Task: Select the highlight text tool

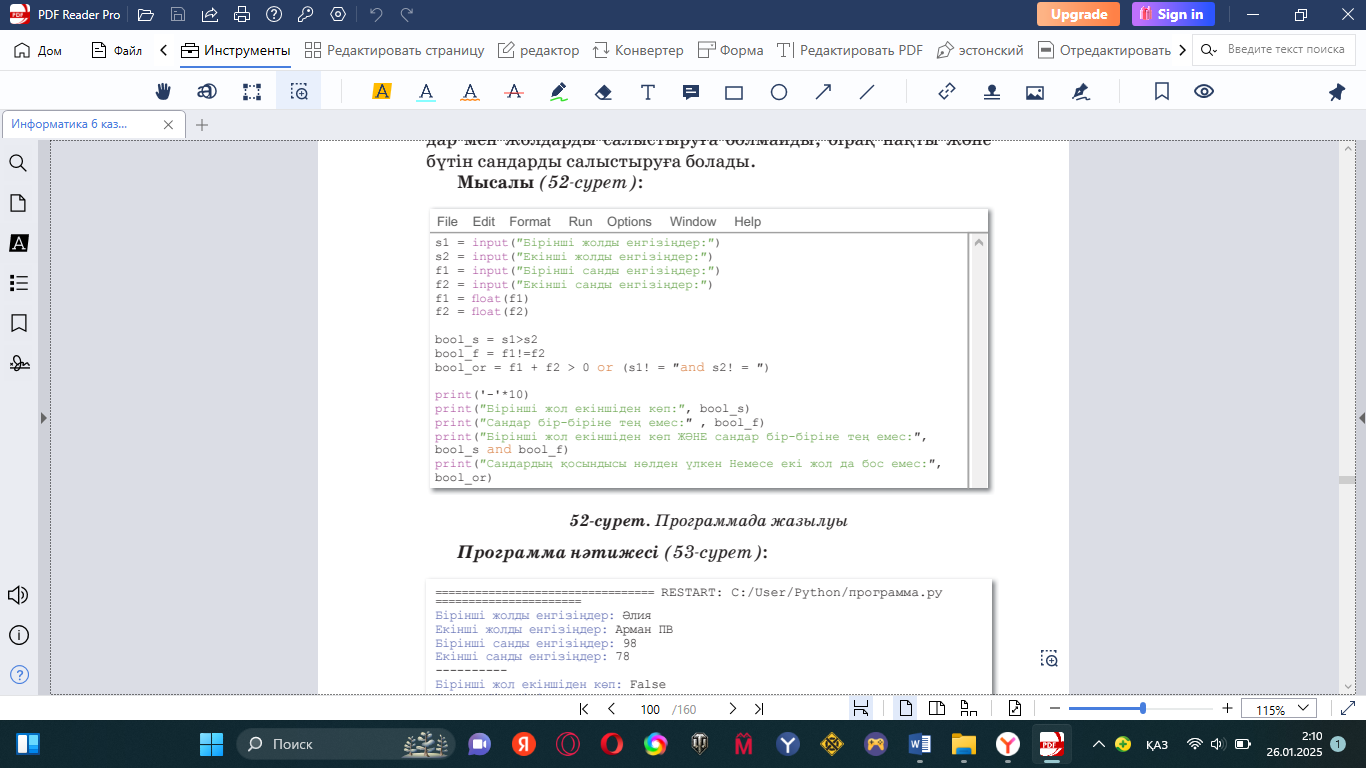Action: coord(381,92)
